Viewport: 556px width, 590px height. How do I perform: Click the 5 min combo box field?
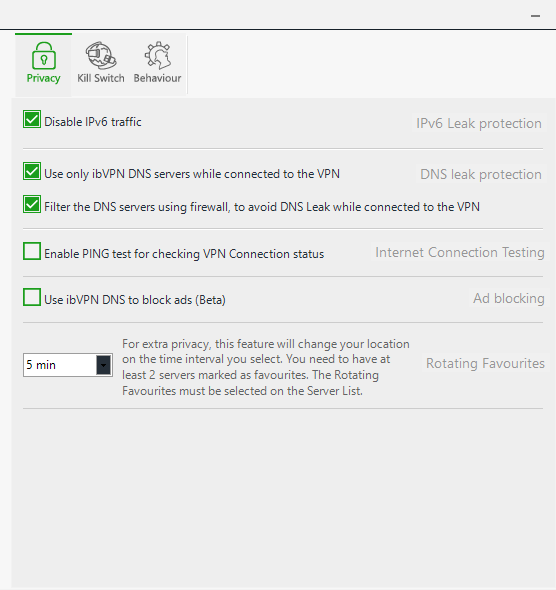point(68,365)
